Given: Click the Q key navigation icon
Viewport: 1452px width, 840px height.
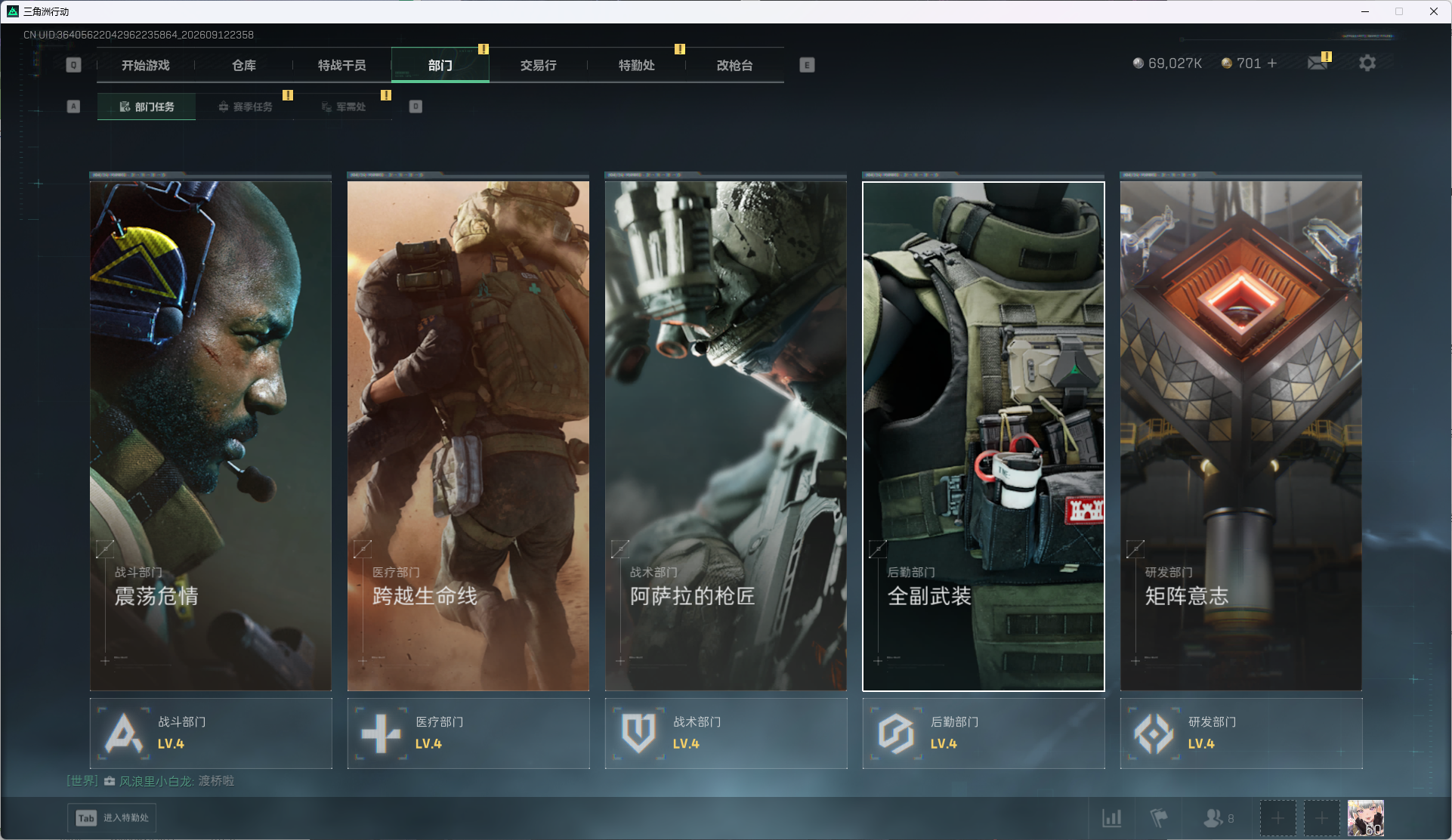Looking at the screenshot, I should (x=73, y=65).
